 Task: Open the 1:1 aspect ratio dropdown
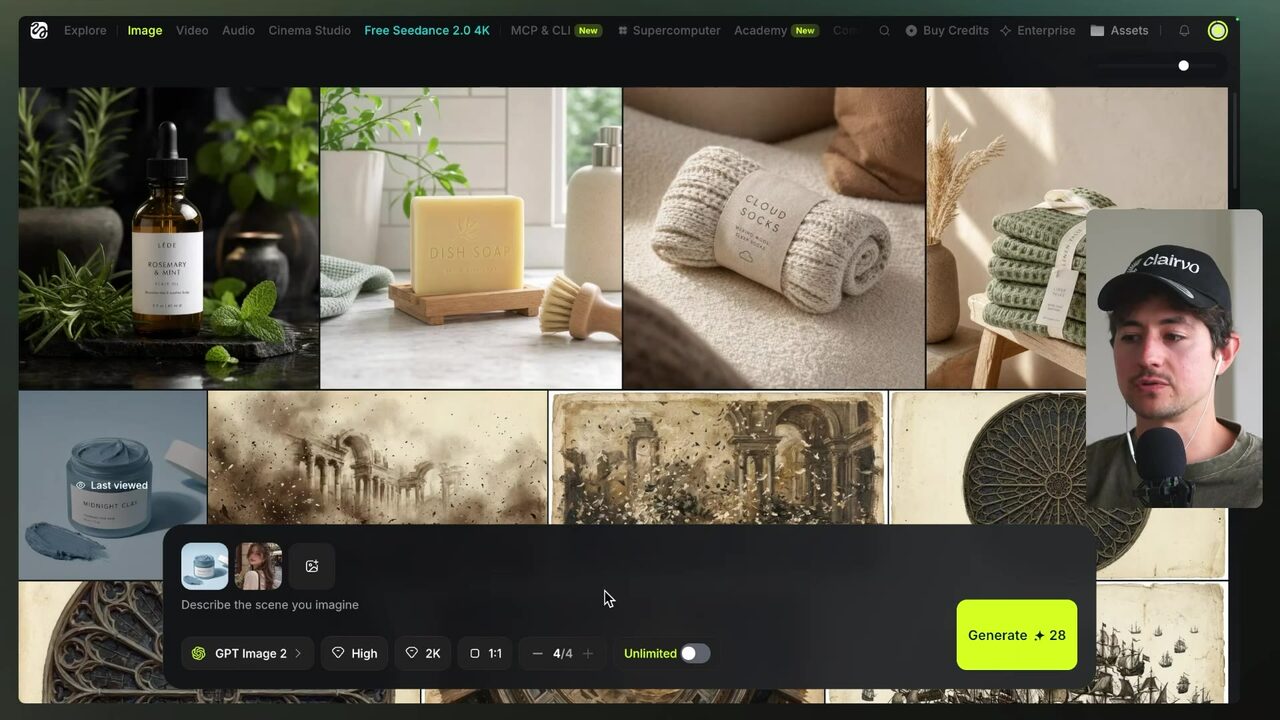click(485, 654)
